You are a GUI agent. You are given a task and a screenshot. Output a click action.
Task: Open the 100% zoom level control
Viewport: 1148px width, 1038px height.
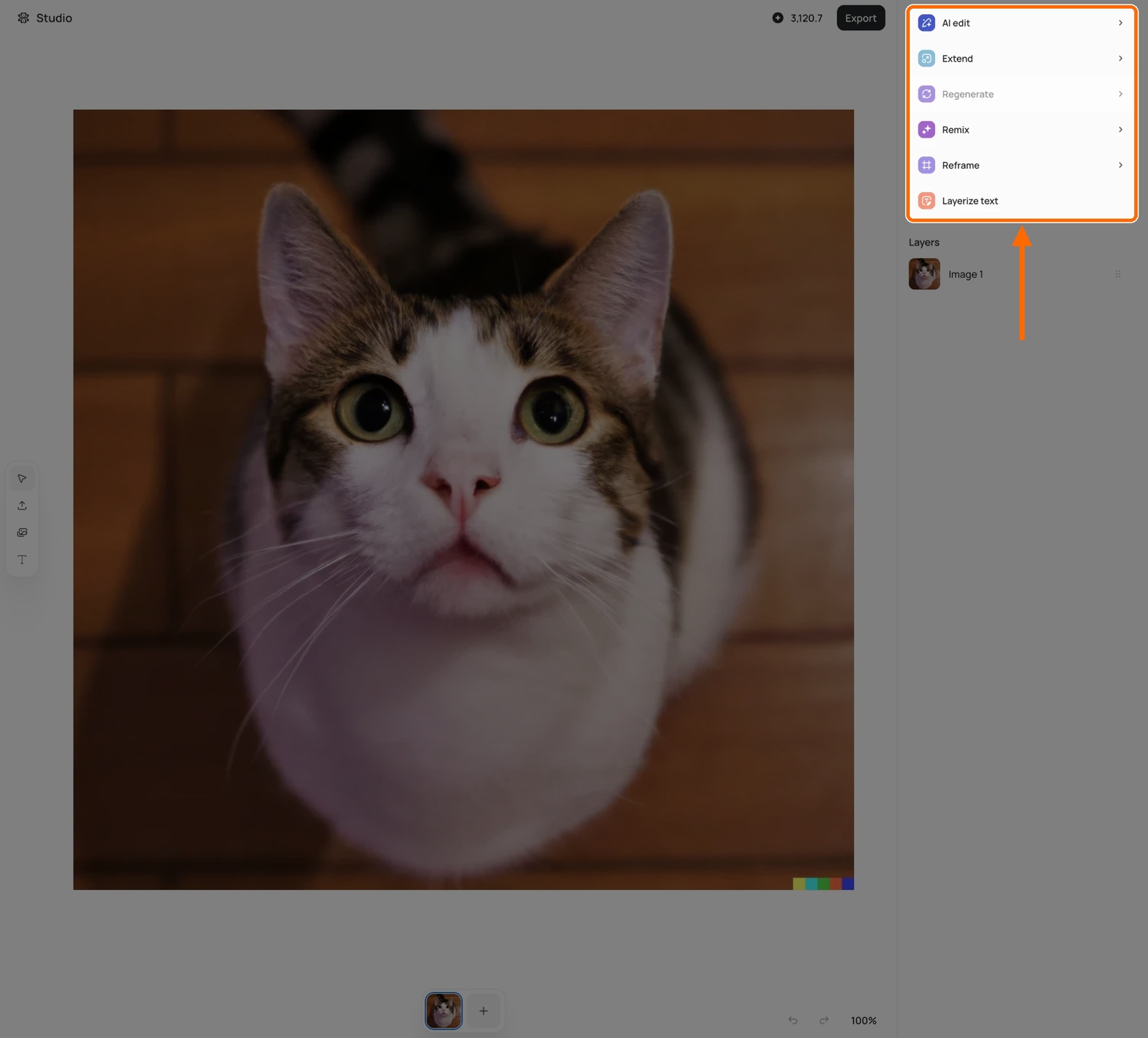coord(864,1020)
